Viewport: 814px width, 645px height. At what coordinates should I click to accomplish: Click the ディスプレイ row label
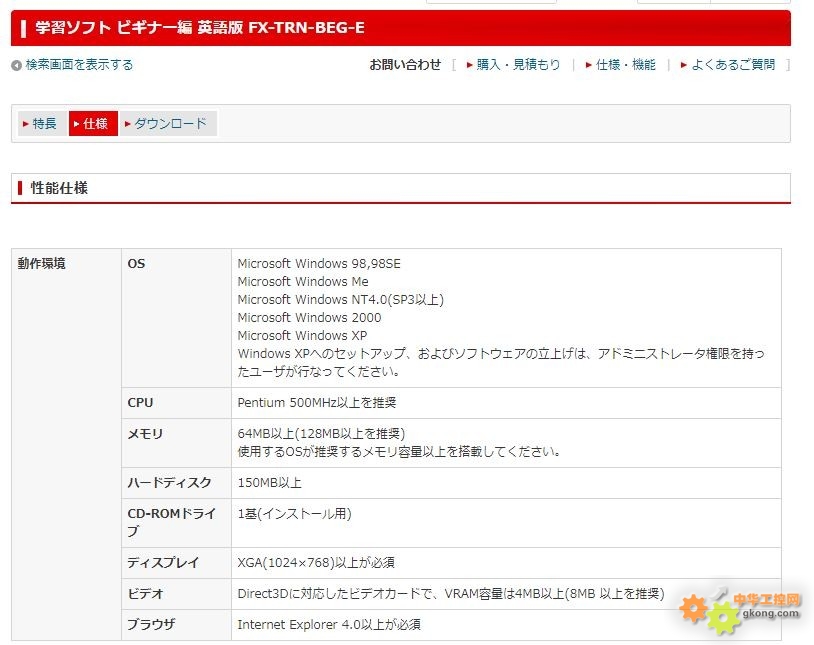point(163,562)
